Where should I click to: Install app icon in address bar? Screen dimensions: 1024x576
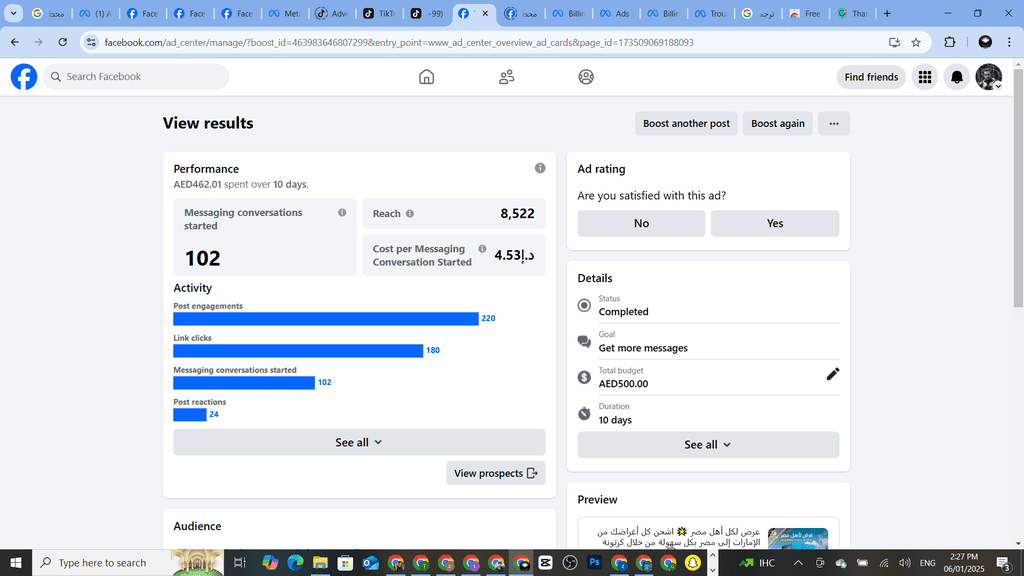tap(894, 42)
